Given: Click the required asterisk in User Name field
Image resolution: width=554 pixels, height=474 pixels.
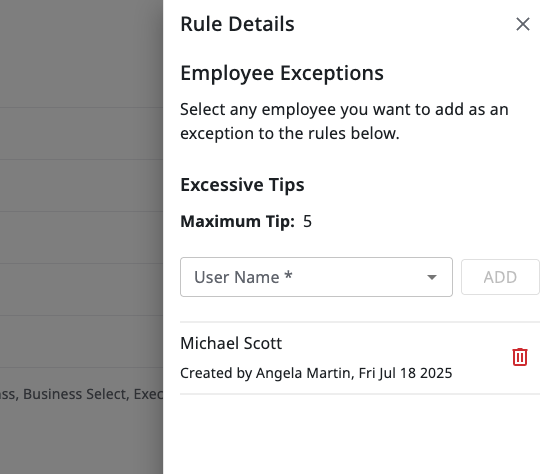Looking at the screenshot, I should pos(288,275).
